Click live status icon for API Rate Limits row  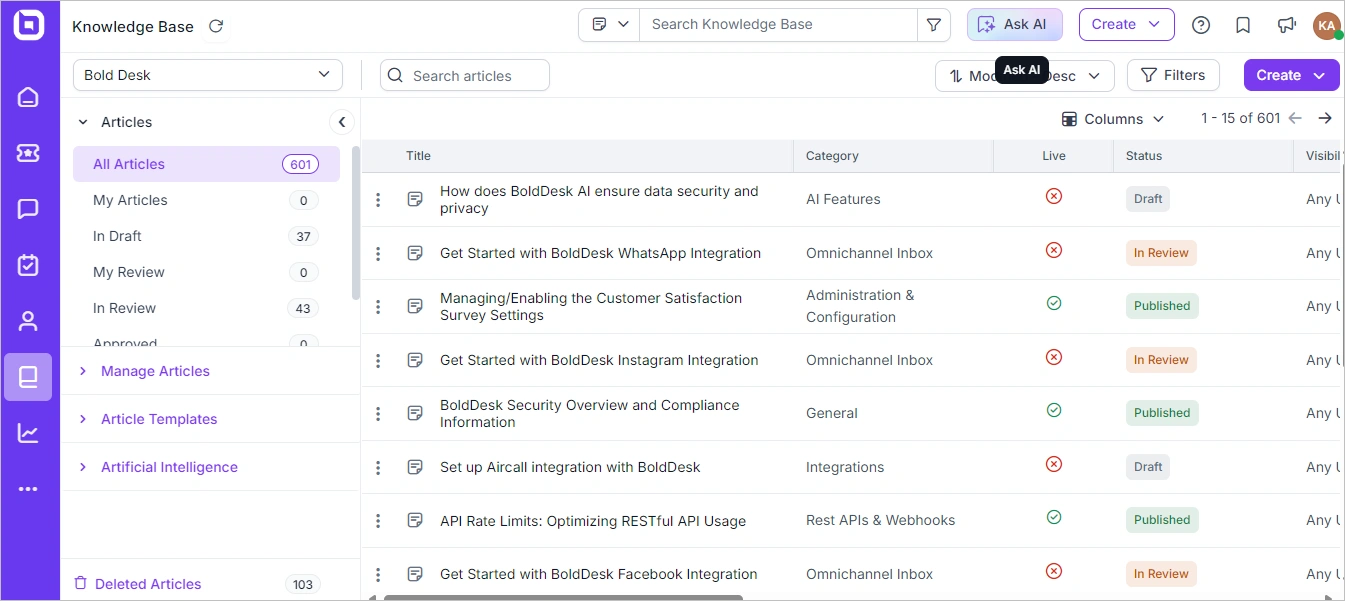pyautogui.click(x=1053, y=517)
